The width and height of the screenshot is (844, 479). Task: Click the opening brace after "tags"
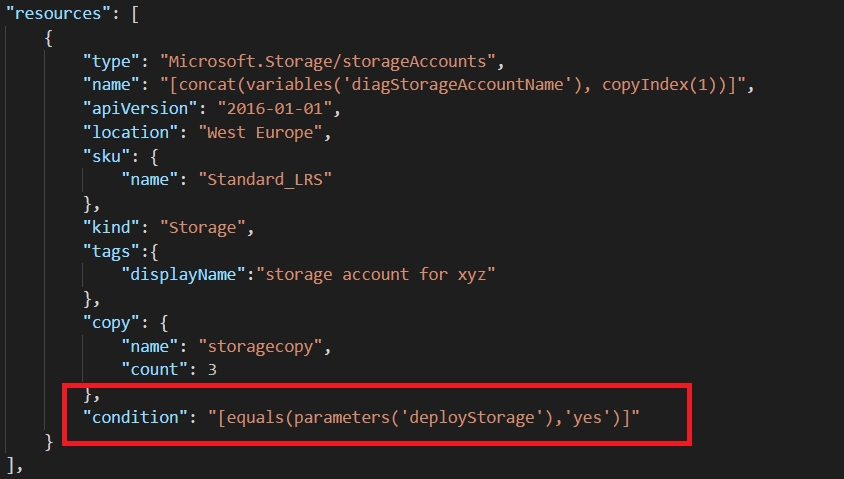point(154,251)
